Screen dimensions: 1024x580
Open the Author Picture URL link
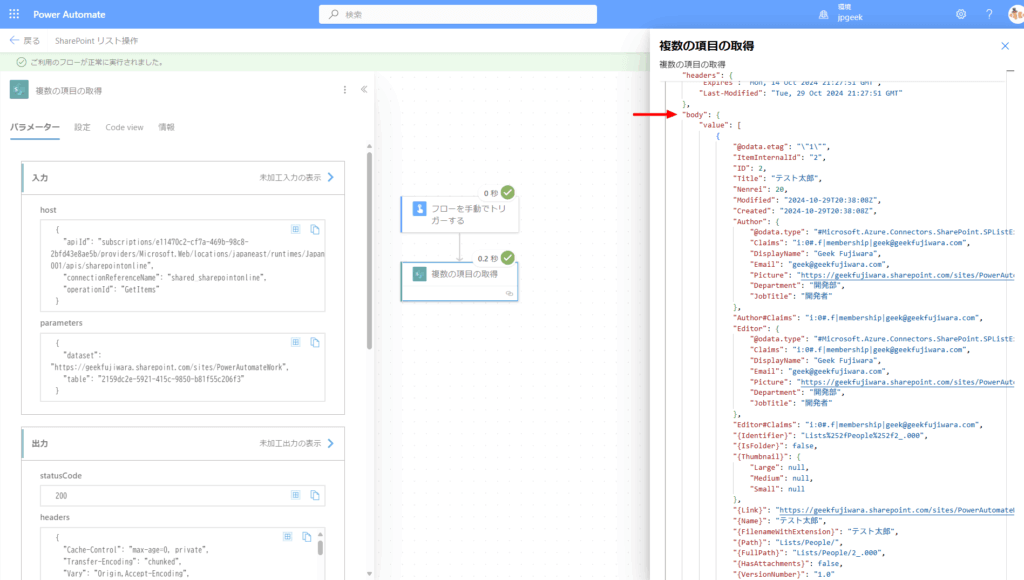pos(907,275)
